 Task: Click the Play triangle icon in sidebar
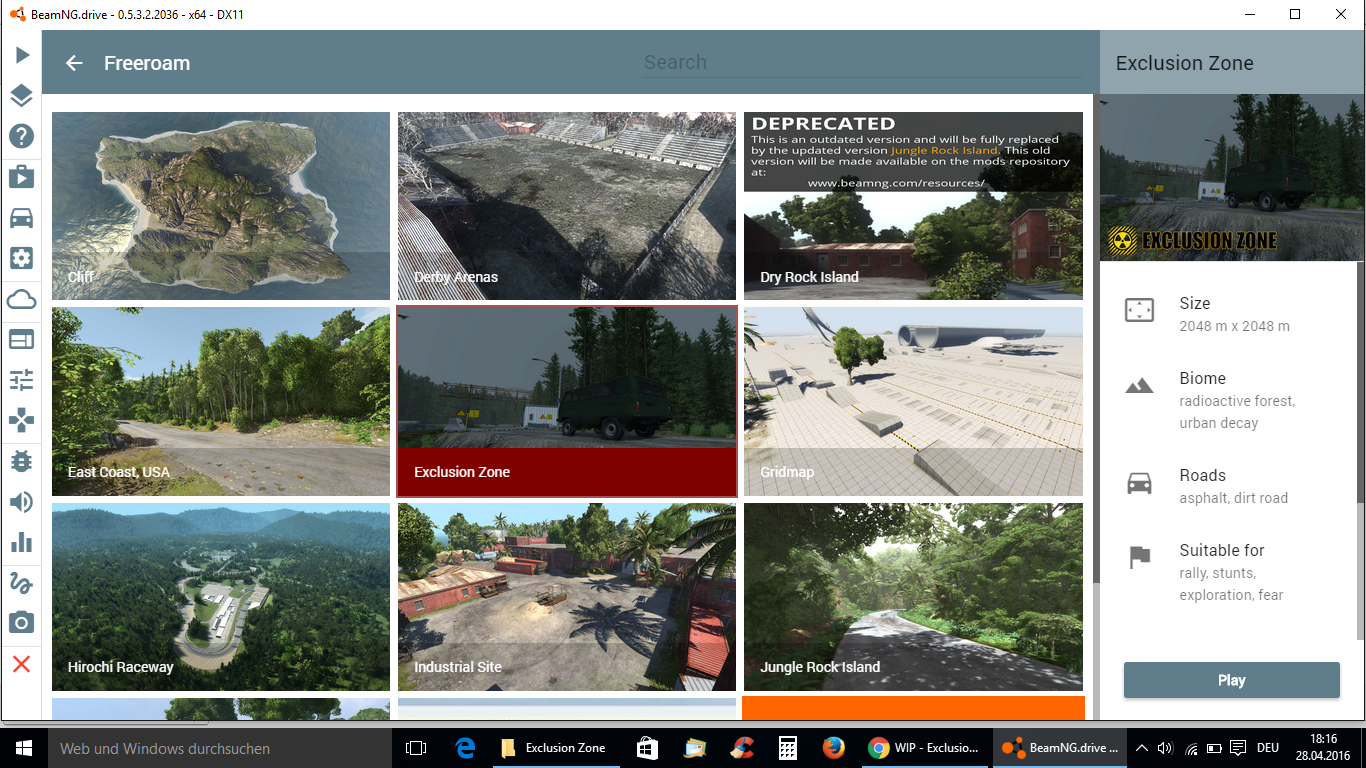click(x=22, y=55)
